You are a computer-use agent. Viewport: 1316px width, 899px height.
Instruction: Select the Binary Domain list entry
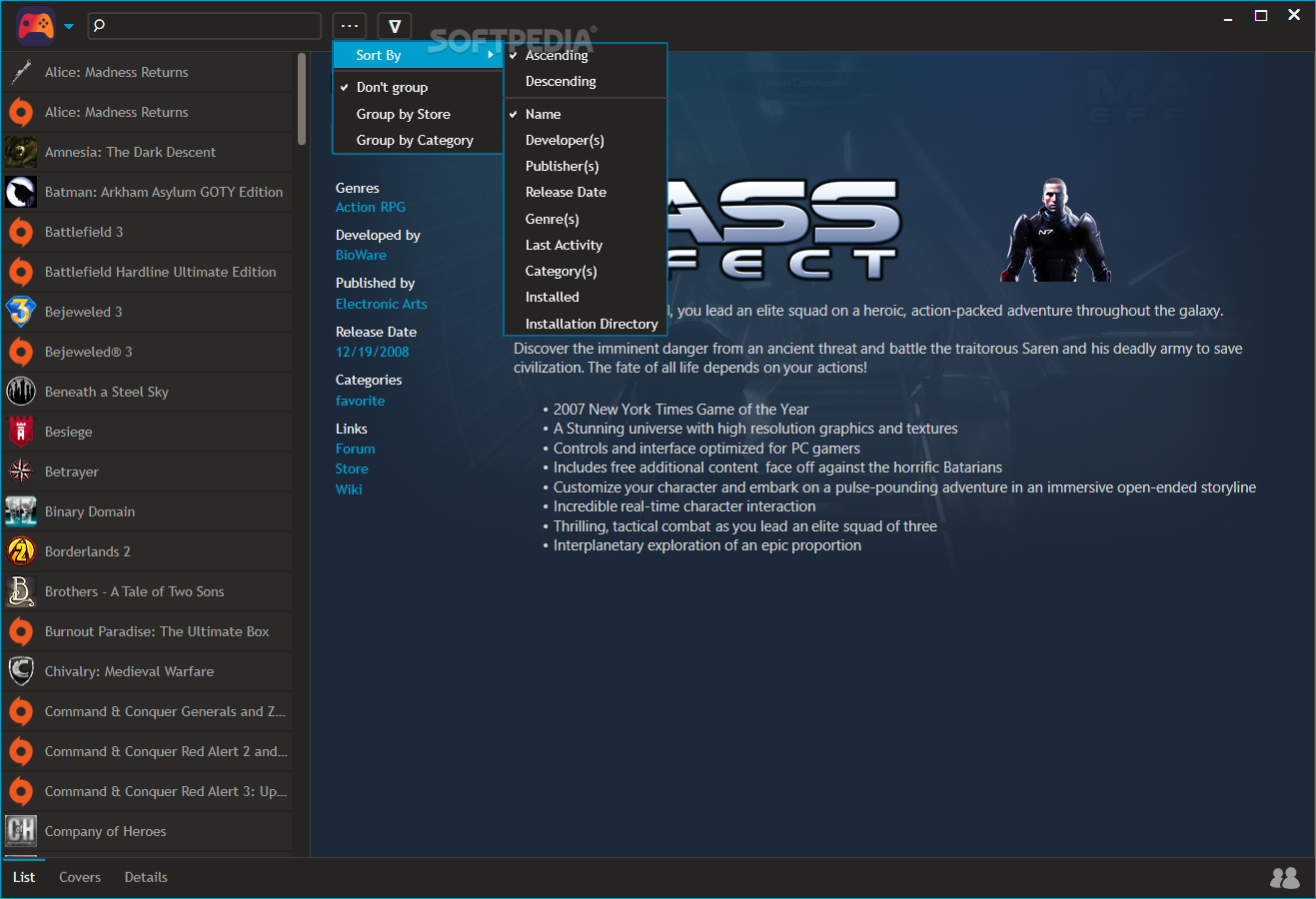click(x=148, y=511)
